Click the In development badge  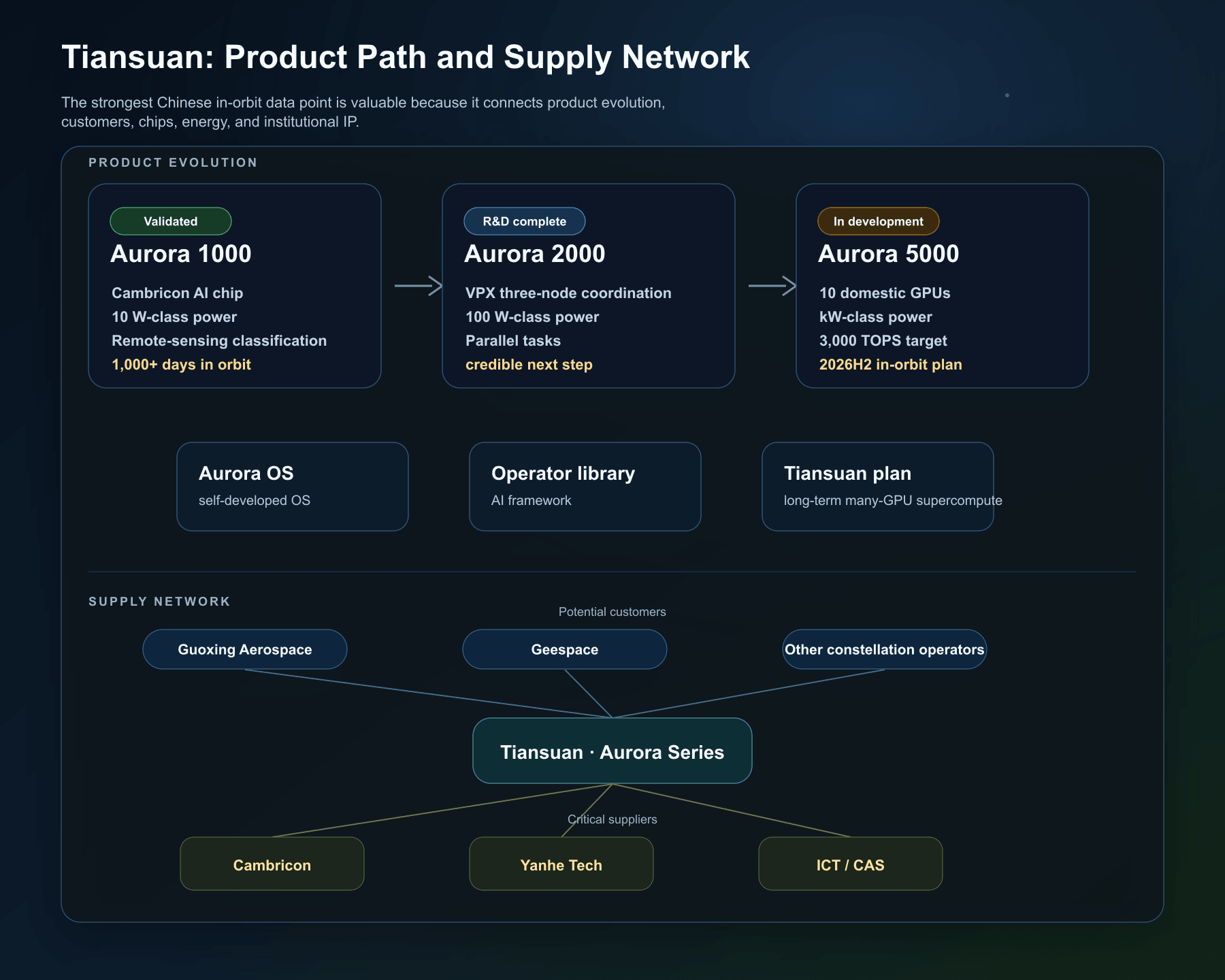coord(879,221)
